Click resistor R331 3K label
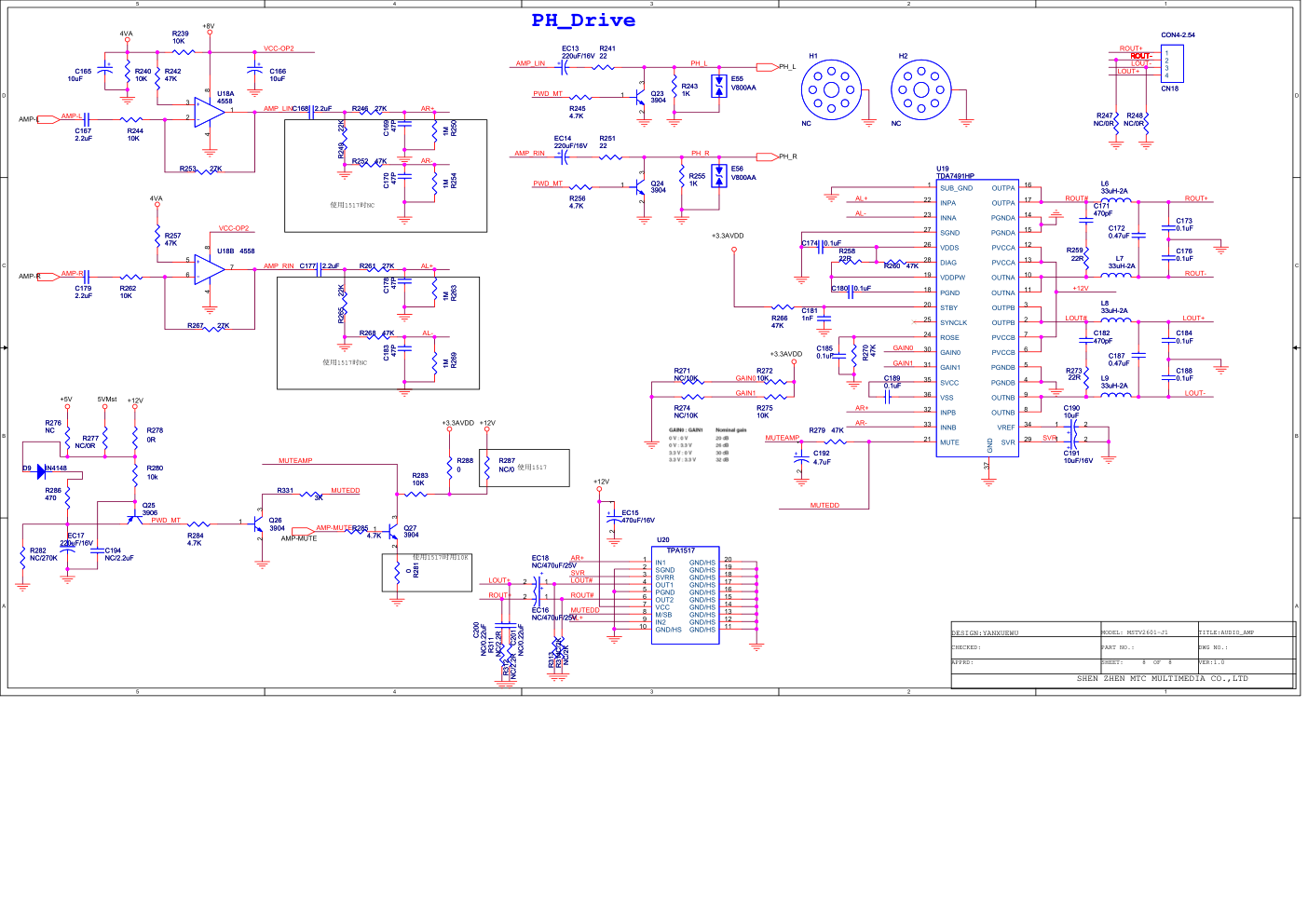Screen dimensions: 1308x924 click(299, 494)
